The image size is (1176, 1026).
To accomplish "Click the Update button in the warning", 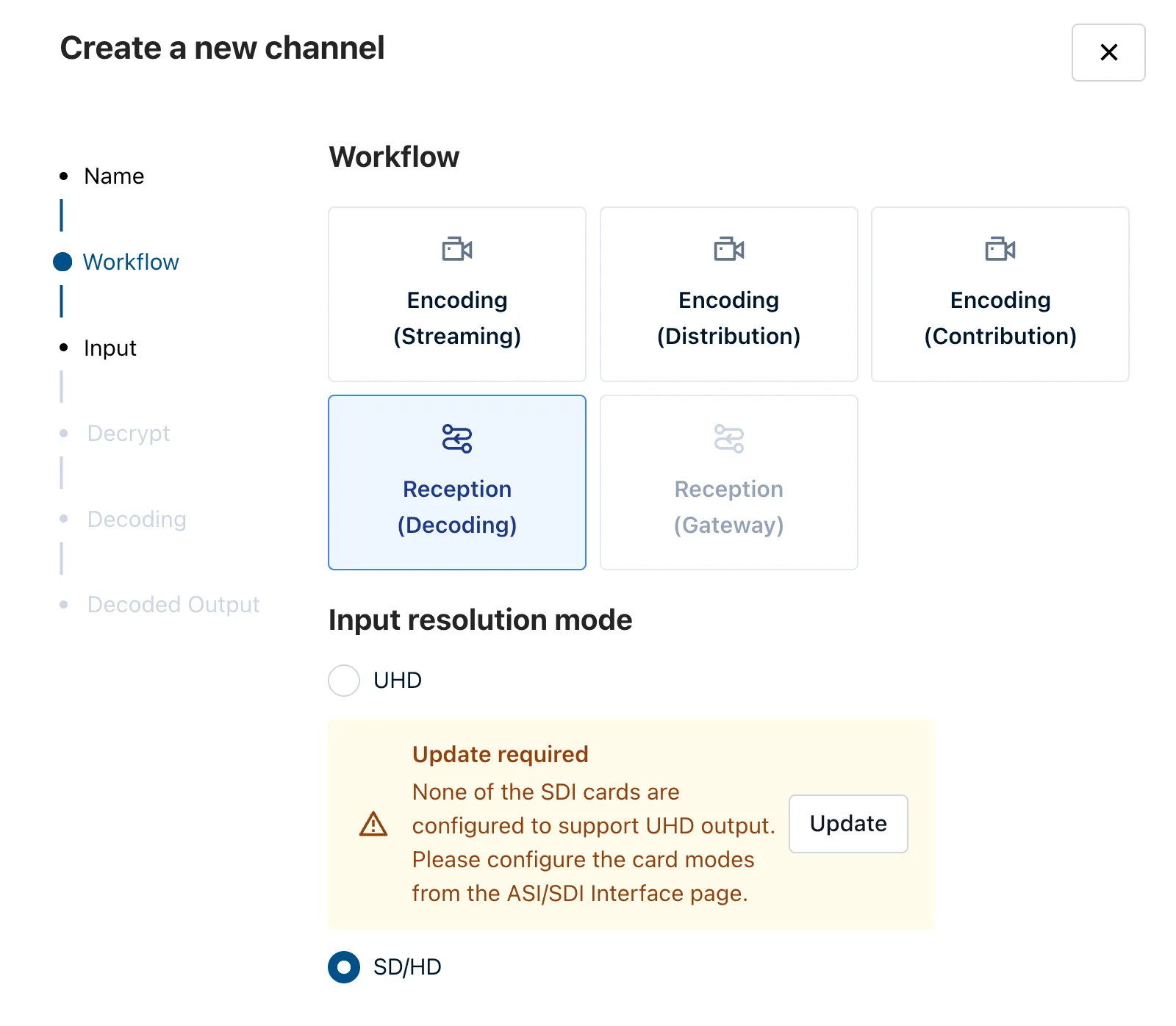I will point(848,824).
